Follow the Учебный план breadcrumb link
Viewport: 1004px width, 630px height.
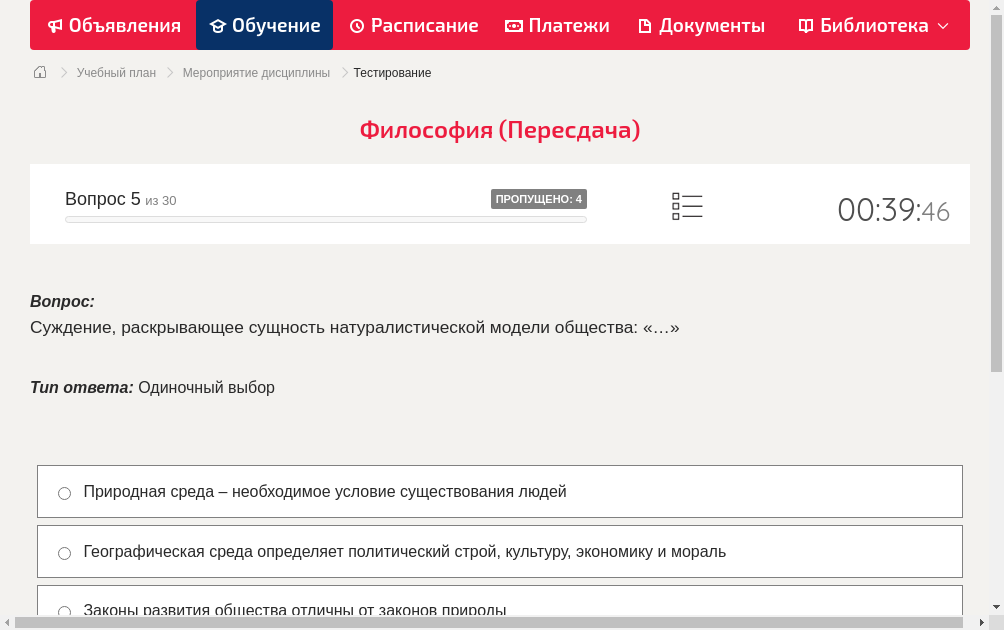(117, 73)
